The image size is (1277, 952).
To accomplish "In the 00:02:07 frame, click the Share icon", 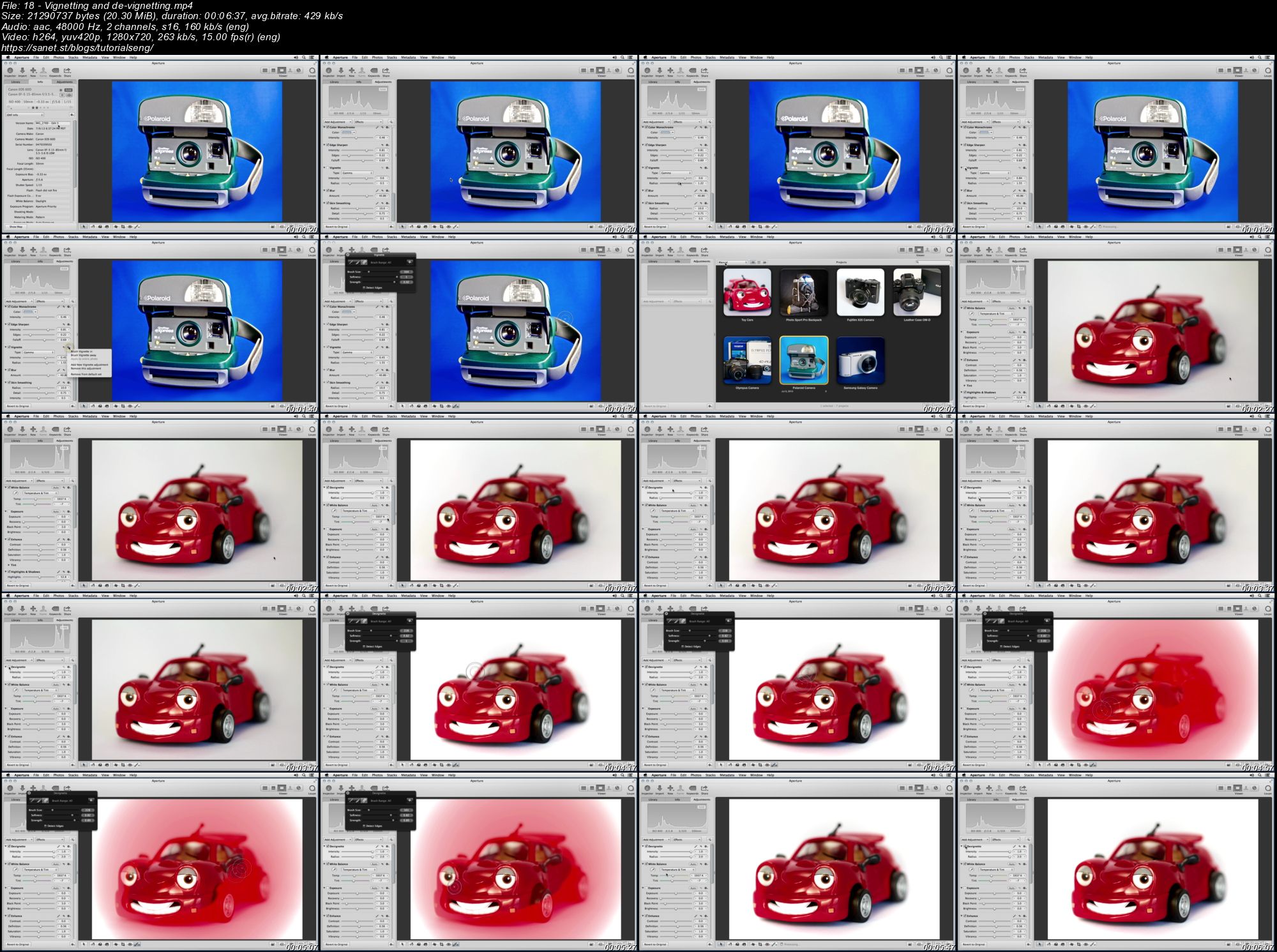I will point(704,250).
